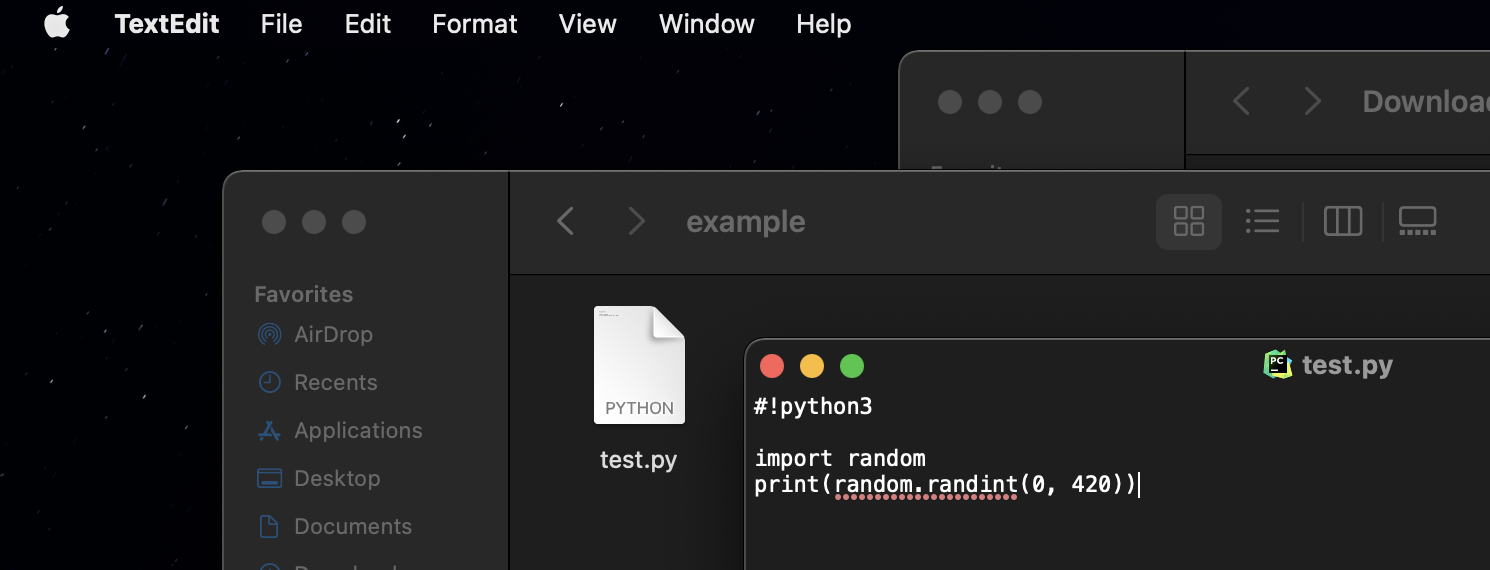Open the Format menu
The height and width of the screenshot is (570, 1490).
tap(475, 24)
